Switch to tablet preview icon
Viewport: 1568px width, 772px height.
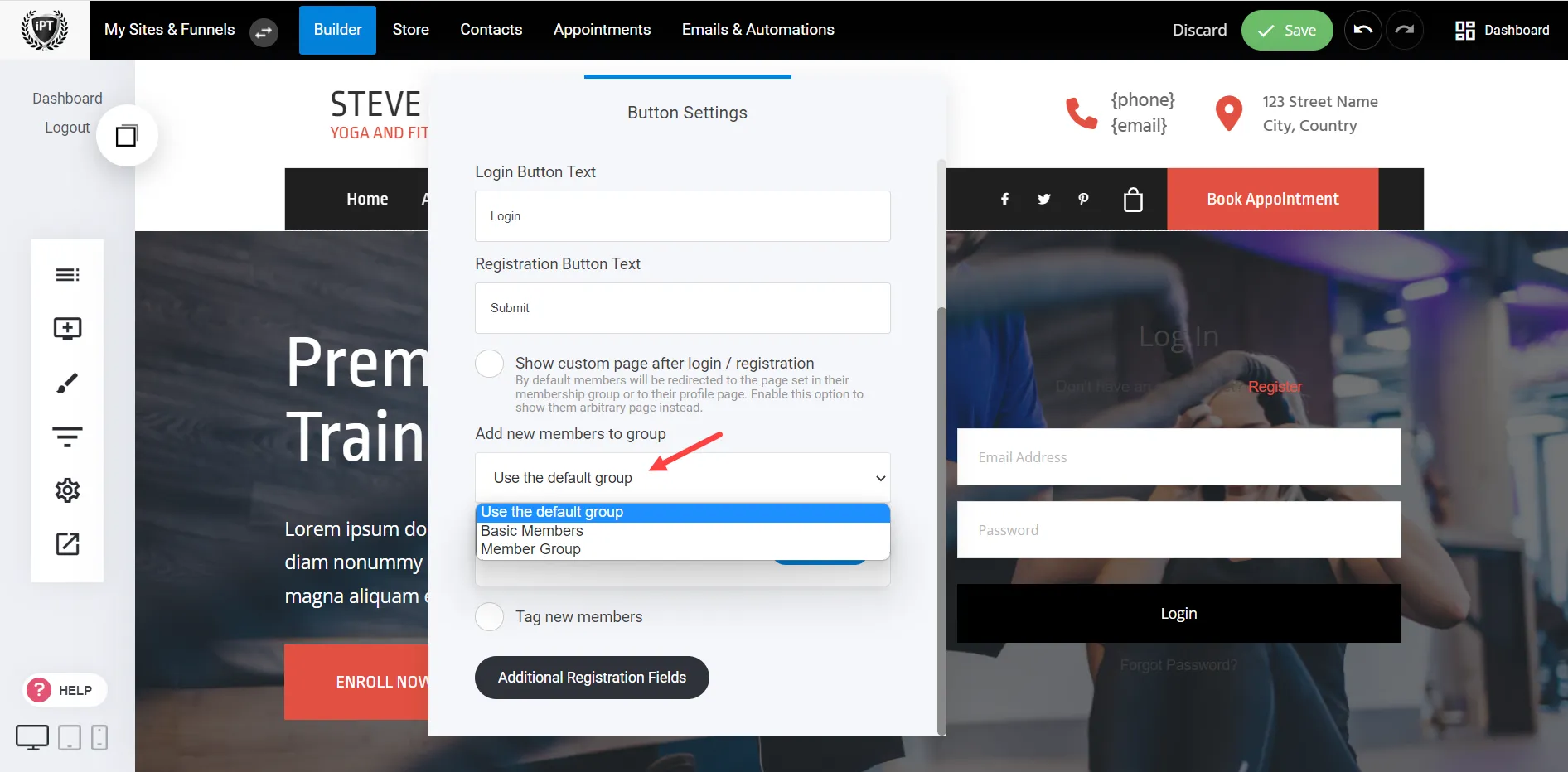coord(70,737)
